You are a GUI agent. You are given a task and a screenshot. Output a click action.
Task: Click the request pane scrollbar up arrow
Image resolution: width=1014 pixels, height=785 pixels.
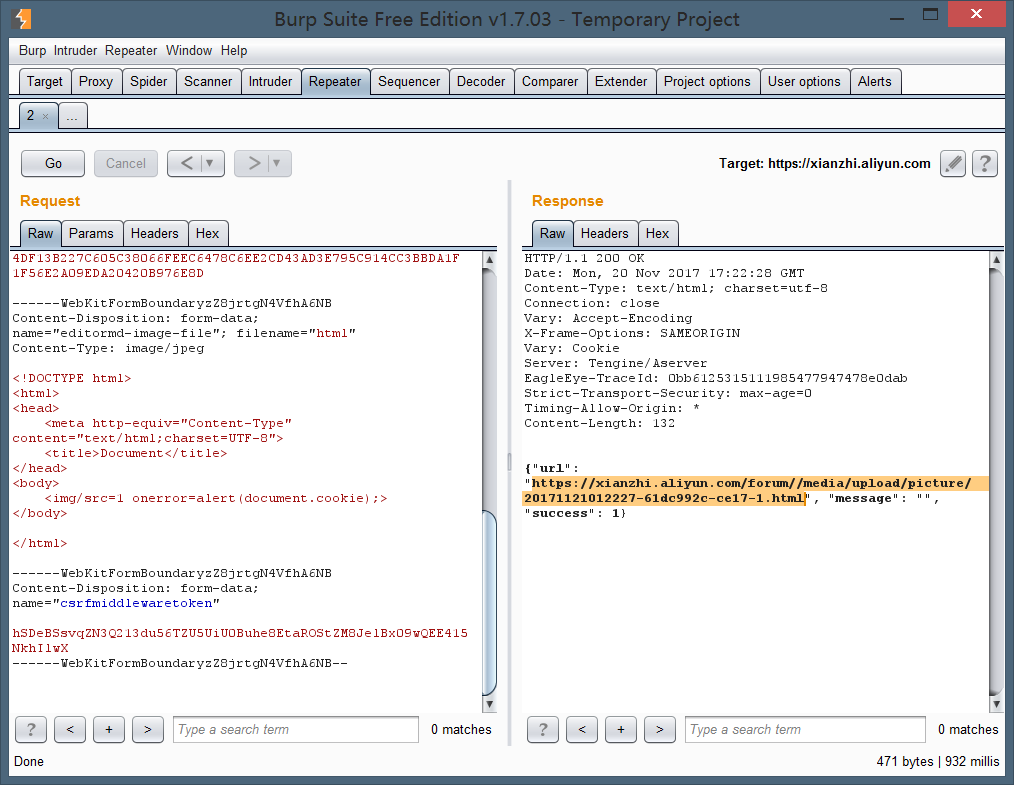pos(490,259)
